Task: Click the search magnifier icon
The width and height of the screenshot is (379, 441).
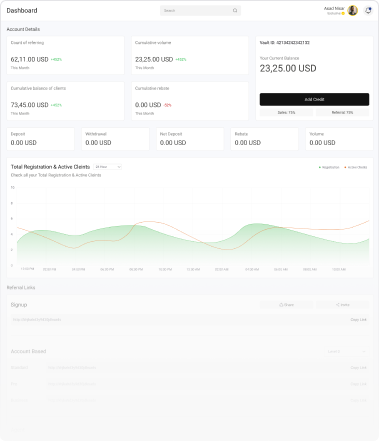Action: click(x=235, y=11)
